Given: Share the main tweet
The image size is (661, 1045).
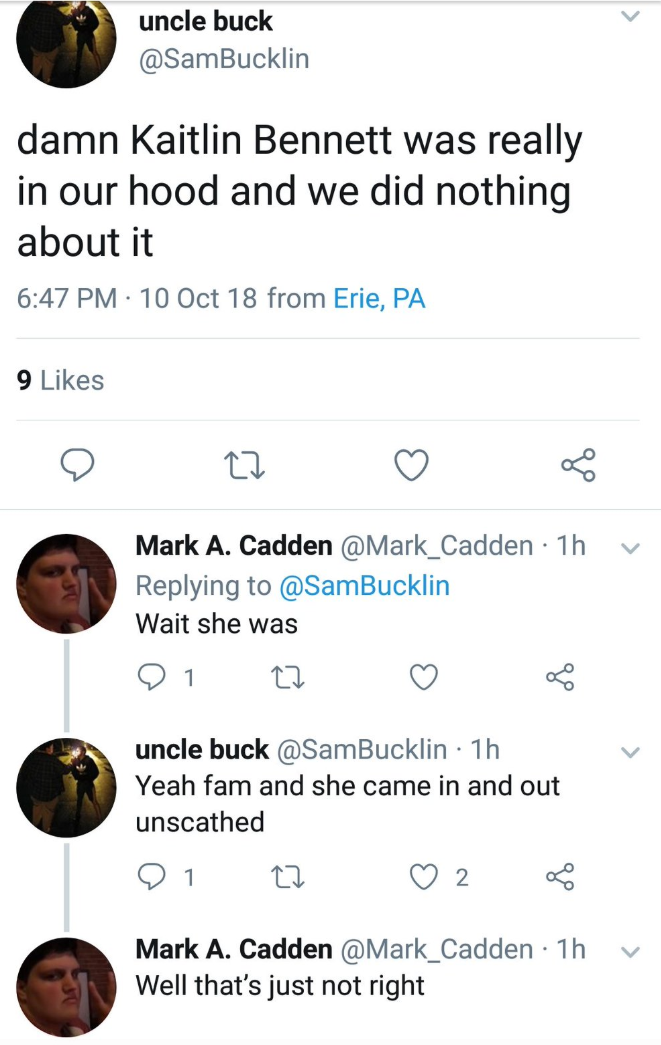Looking at the screenshot, I should point(578,465).
